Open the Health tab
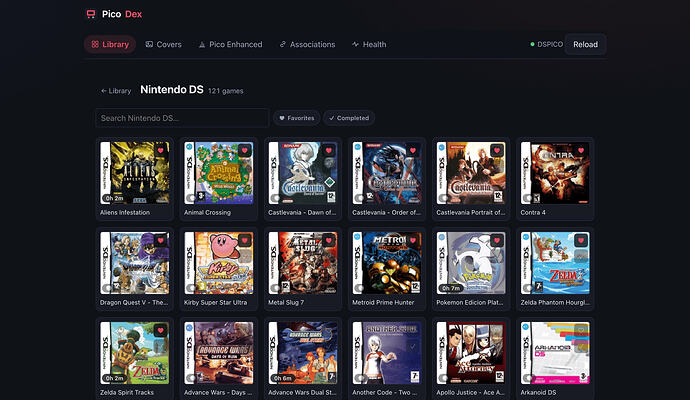This screenshot has height=400, width=690. [x=369, y=44]
